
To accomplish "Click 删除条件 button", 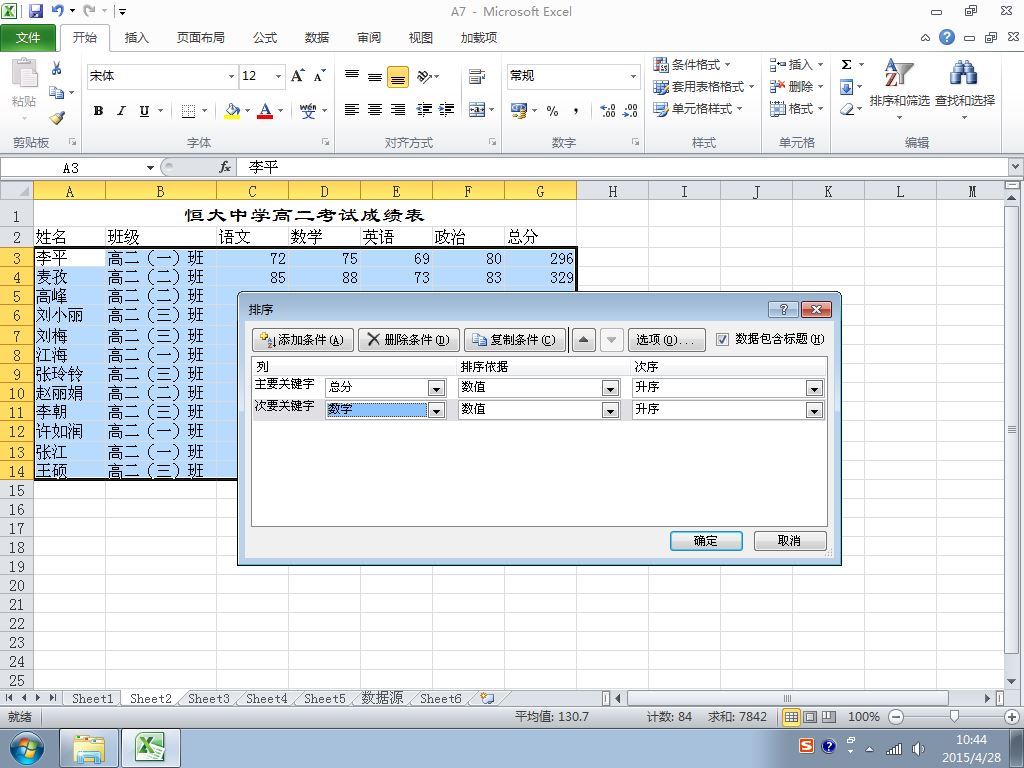I will tap(409, 340).
